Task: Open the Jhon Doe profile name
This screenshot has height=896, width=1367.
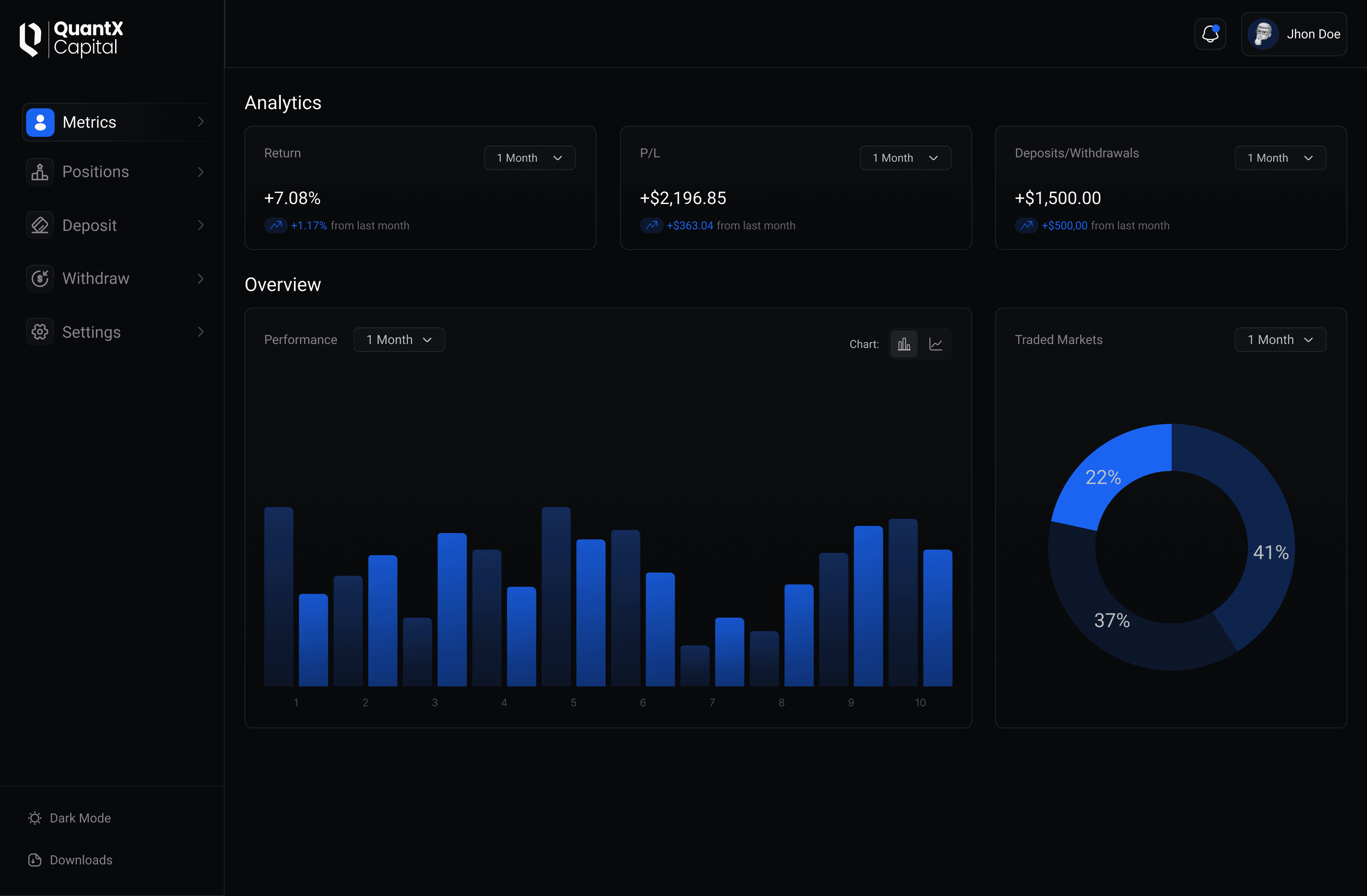Action: (1313, 34)
